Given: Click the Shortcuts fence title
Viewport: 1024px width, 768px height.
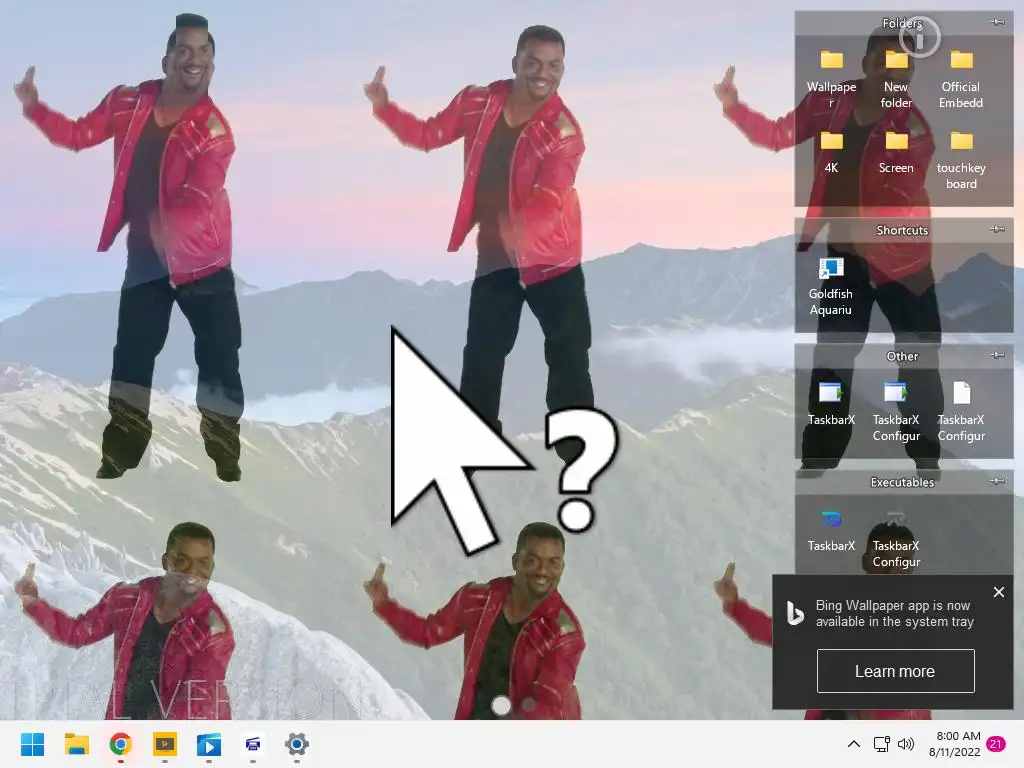Looking at the screenshot, I should pos(902,230).
